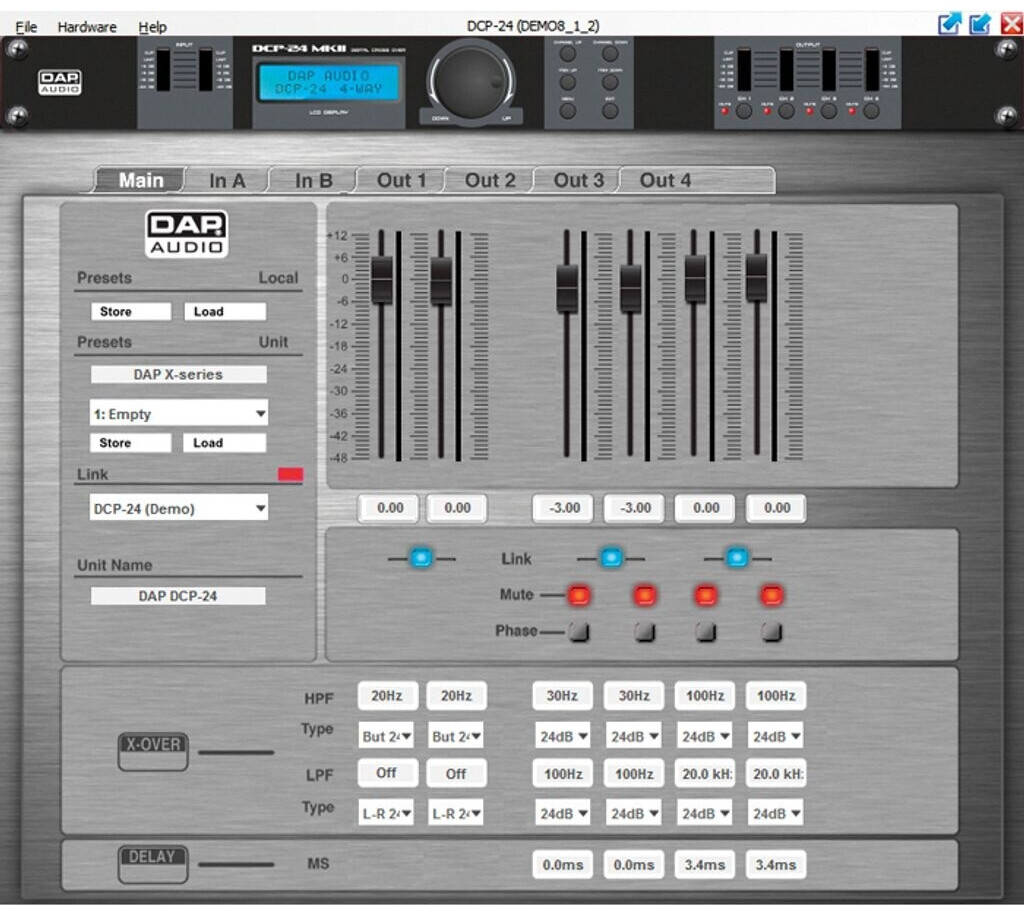Switch to the Out 3 tab
Image resolution: width=1024 pixels, height=906 pixels.
[x=578, y=180]
